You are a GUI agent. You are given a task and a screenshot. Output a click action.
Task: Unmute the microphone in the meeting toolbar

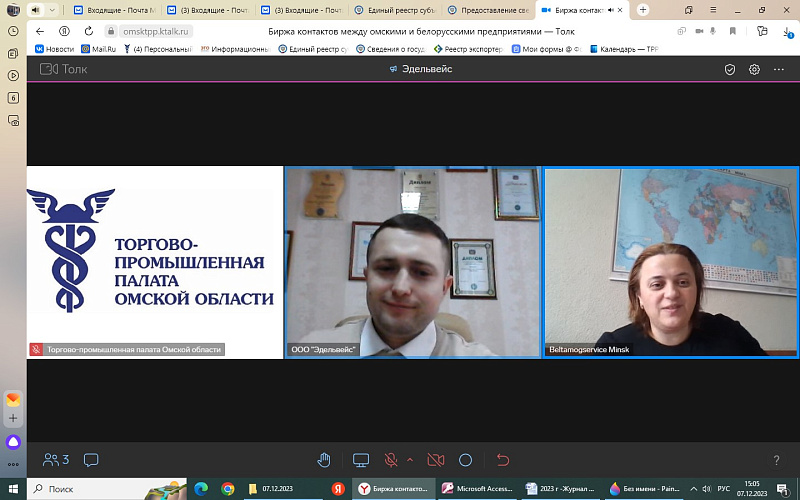tap(391, 460)
